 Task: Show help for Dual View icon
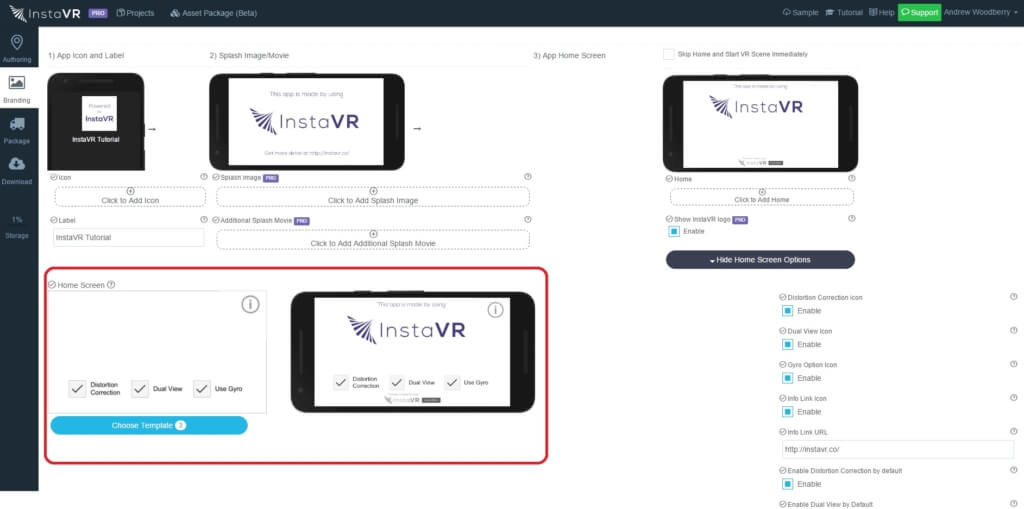(1014, 331)
